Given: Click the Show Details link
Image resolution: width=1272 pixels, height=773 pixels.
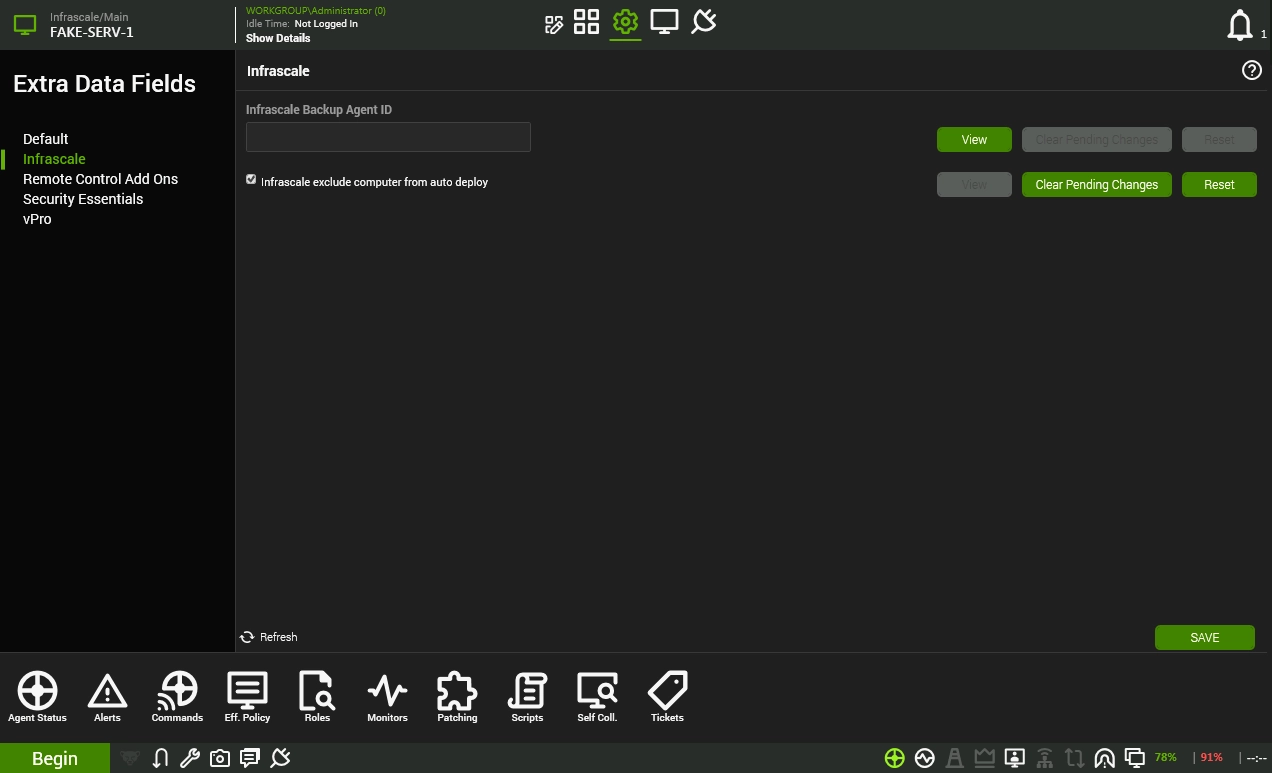Looking at the screenshot, I should click(278, 38).
